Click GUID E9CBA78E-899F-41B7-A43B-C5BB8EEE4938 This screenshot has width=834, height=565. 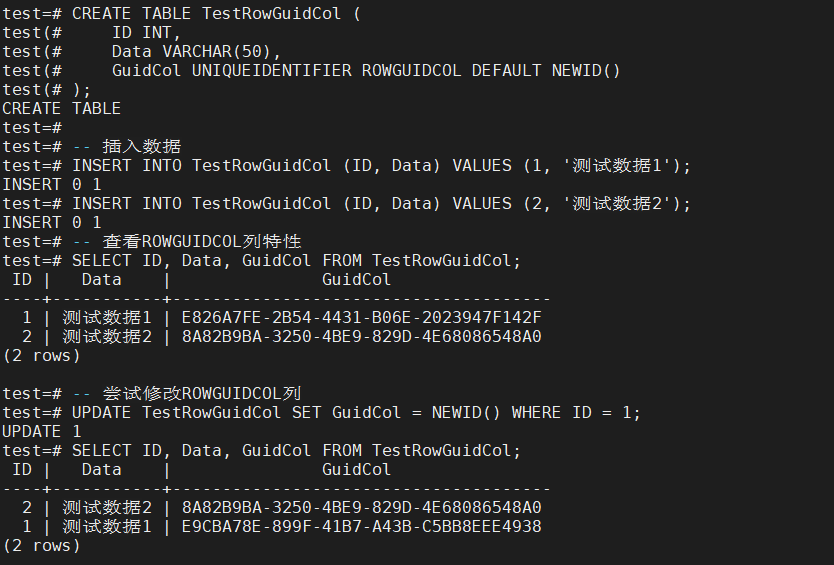click(x=361, y=526)
